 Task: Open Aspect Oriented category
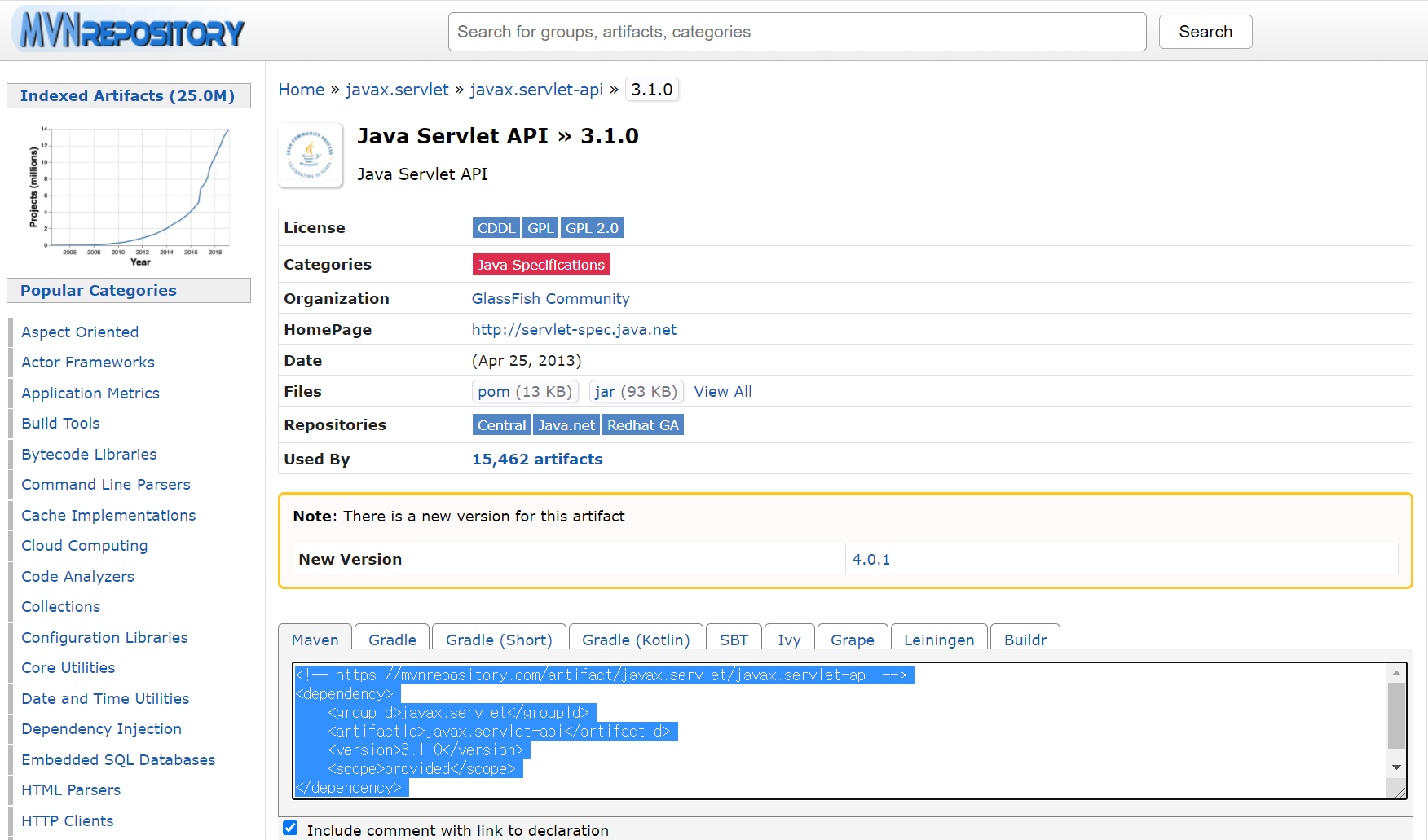[80, 332]
